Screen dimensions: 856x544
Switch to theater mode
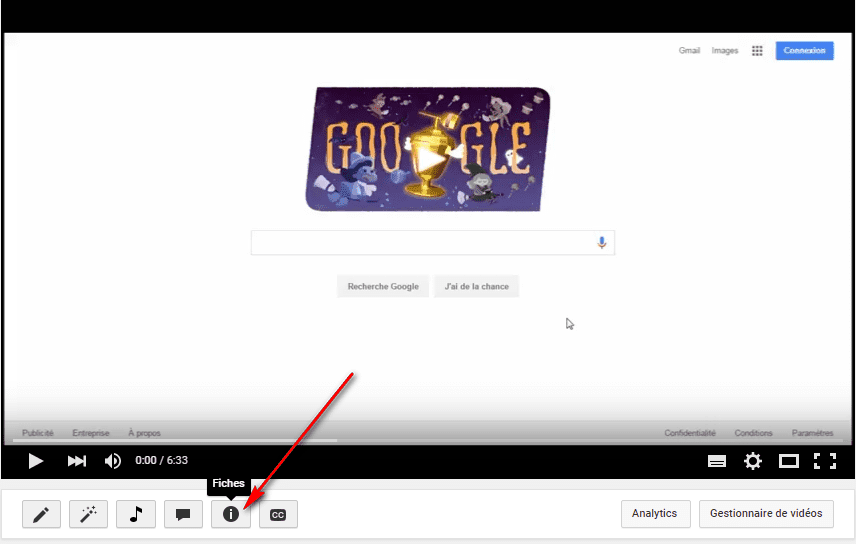click(789, 462)
